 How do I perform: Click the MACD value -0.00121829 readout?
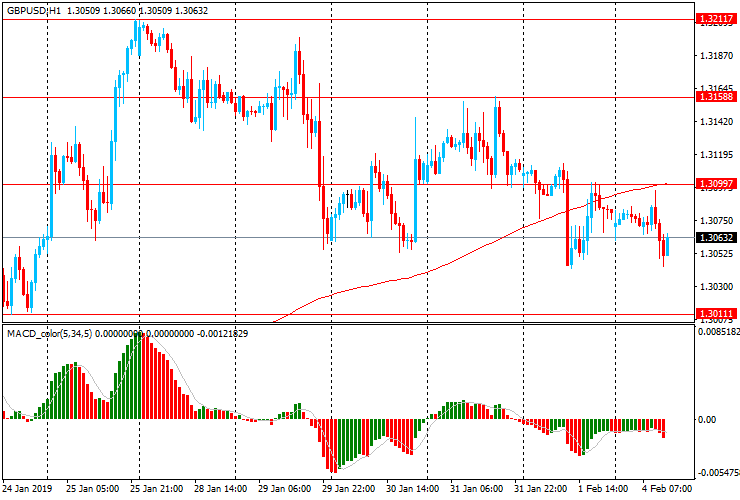[x=222, y=334]
